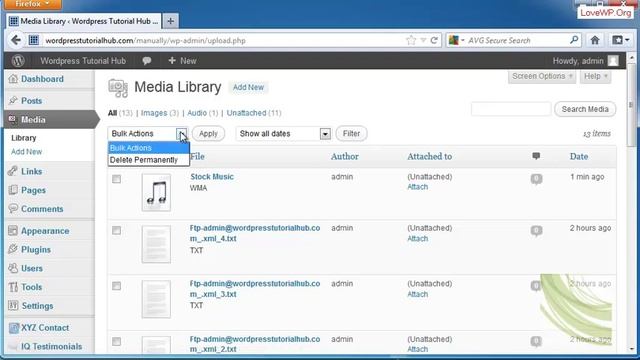Open the Media menu in sidebar

point(33,120)
